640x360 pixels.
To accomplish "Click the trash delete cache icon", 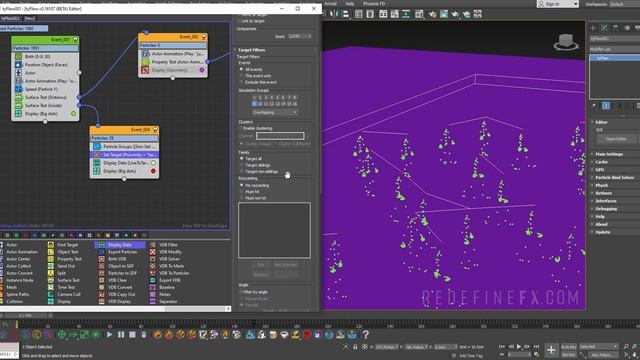I will [144, 335].
